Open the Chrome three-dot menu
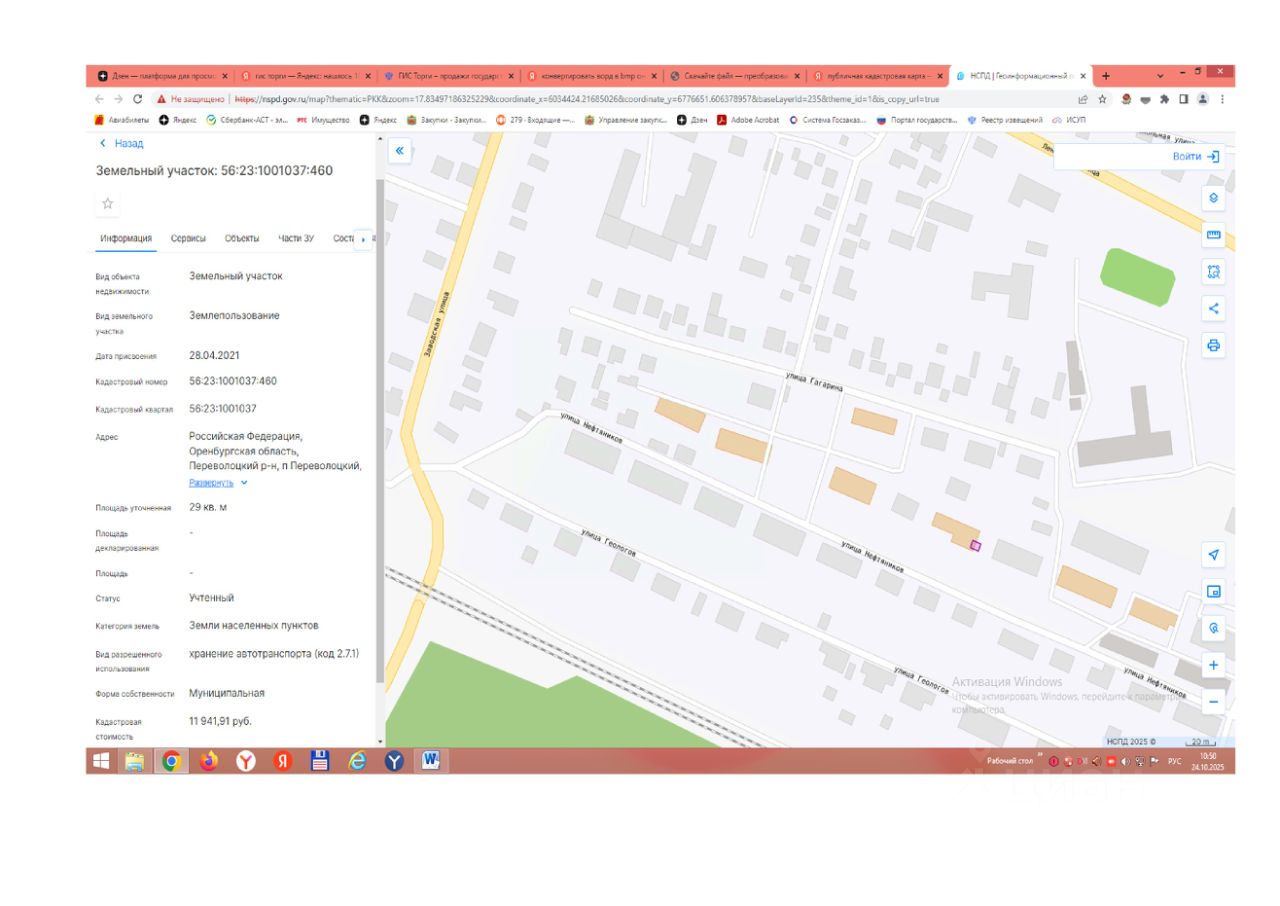The width and height of the screenshot is (1280, 906). [x=1222, y=99]
